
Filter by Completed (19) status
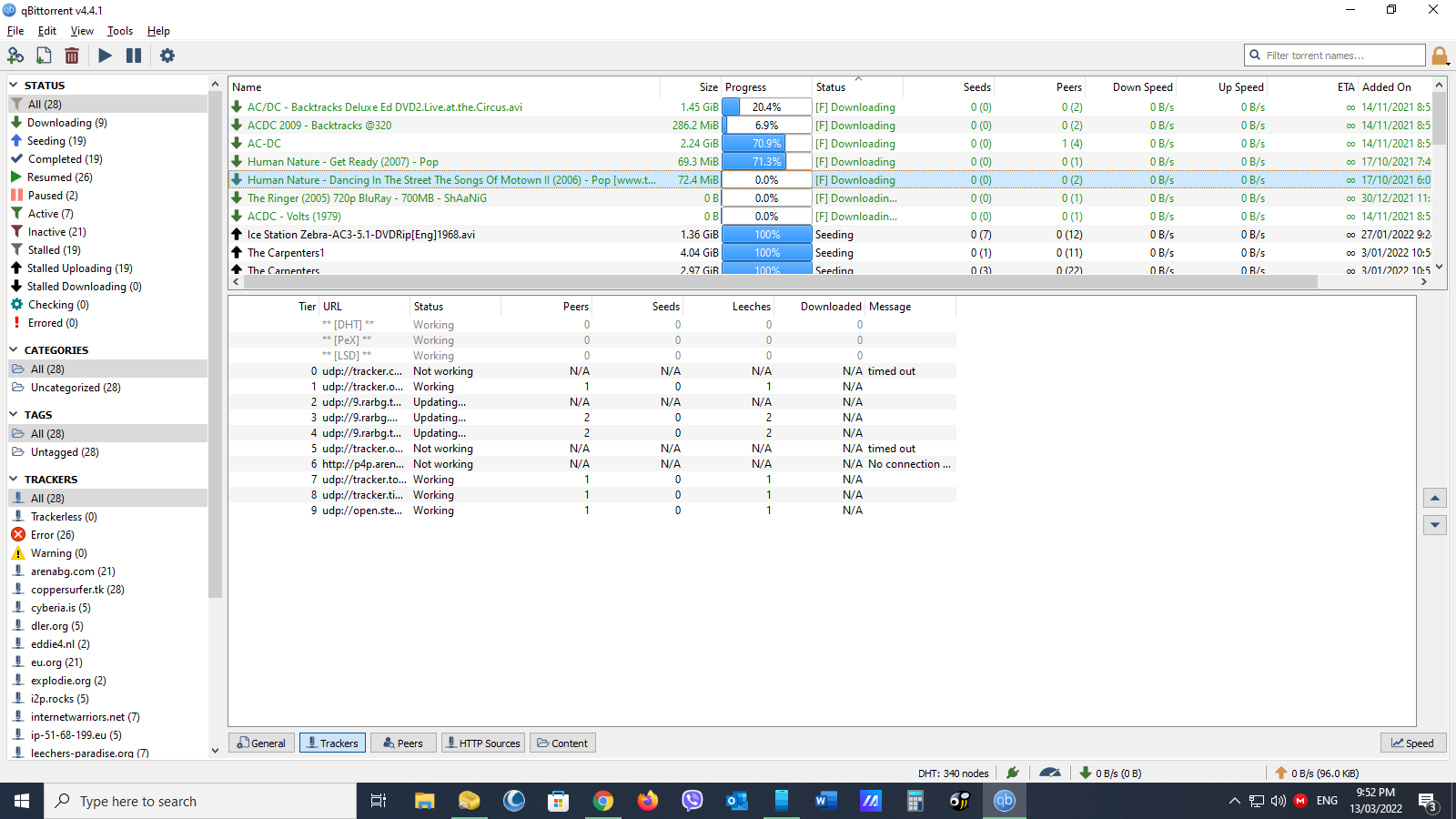(x=108, y=159)
